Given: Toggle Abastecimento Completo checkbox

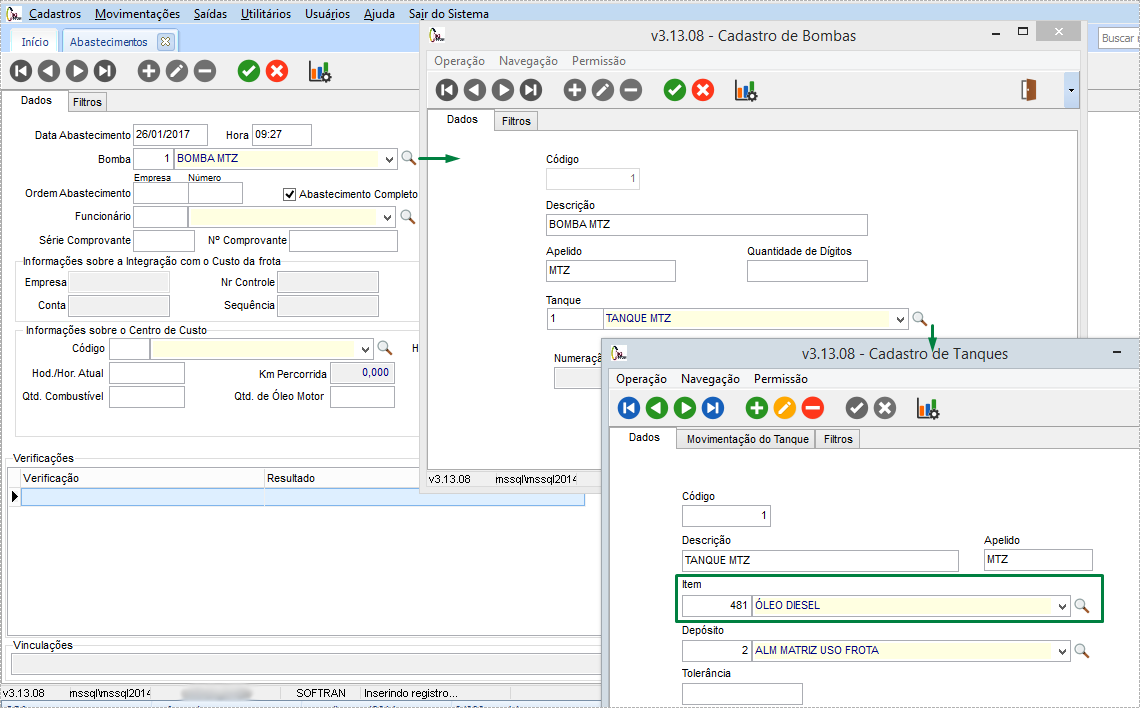Looking at the screenshot, I should 290,194.
